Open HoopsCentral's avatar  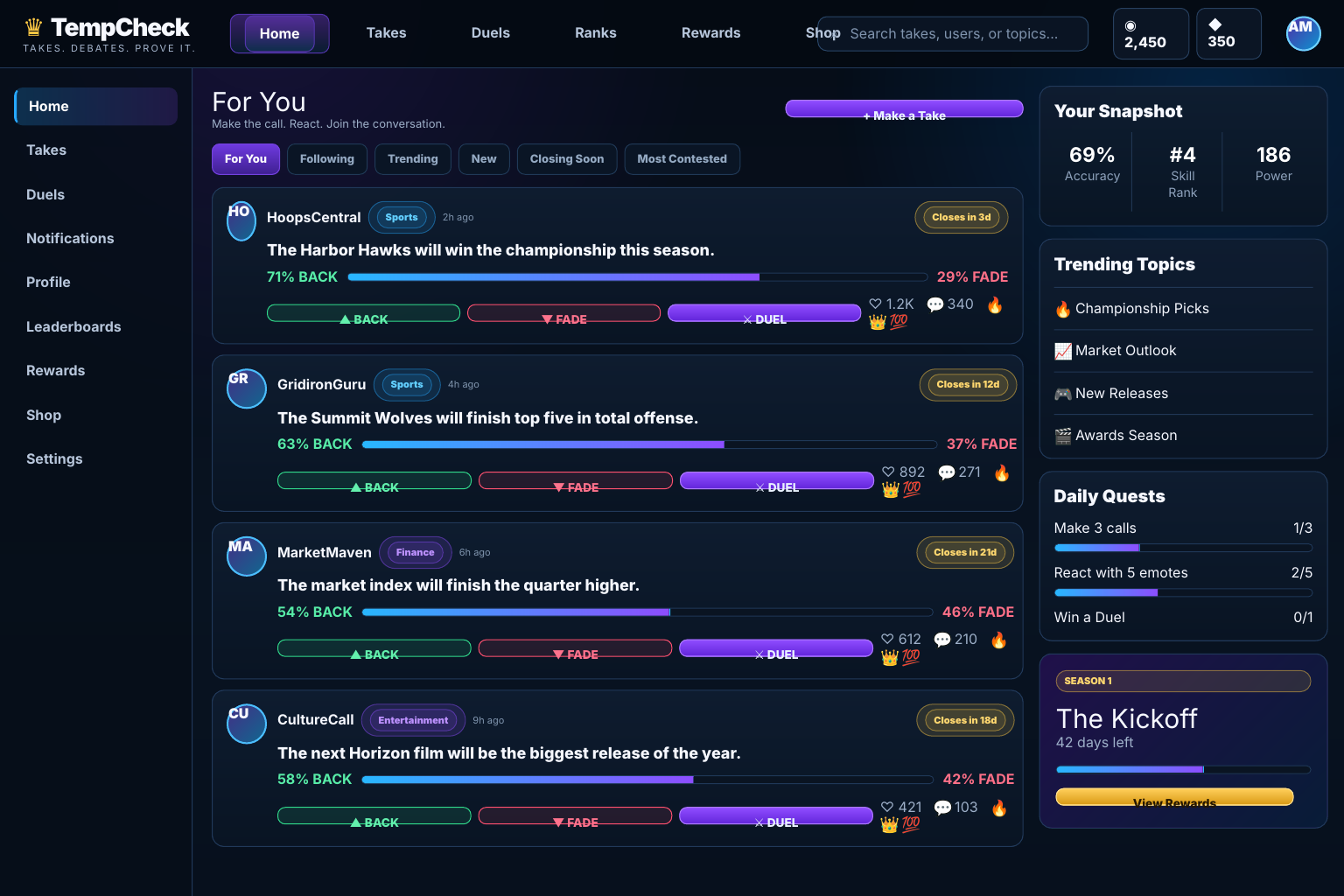point(241,221)
